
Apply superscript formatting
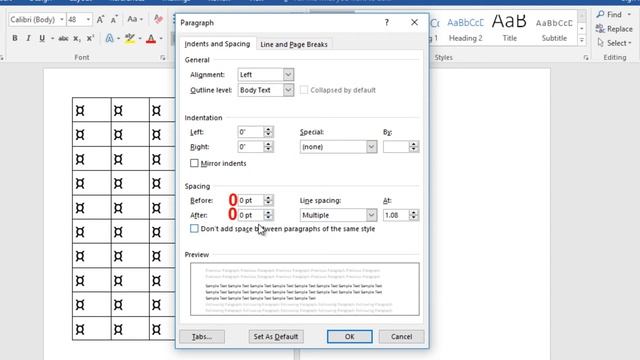[90, 38]
